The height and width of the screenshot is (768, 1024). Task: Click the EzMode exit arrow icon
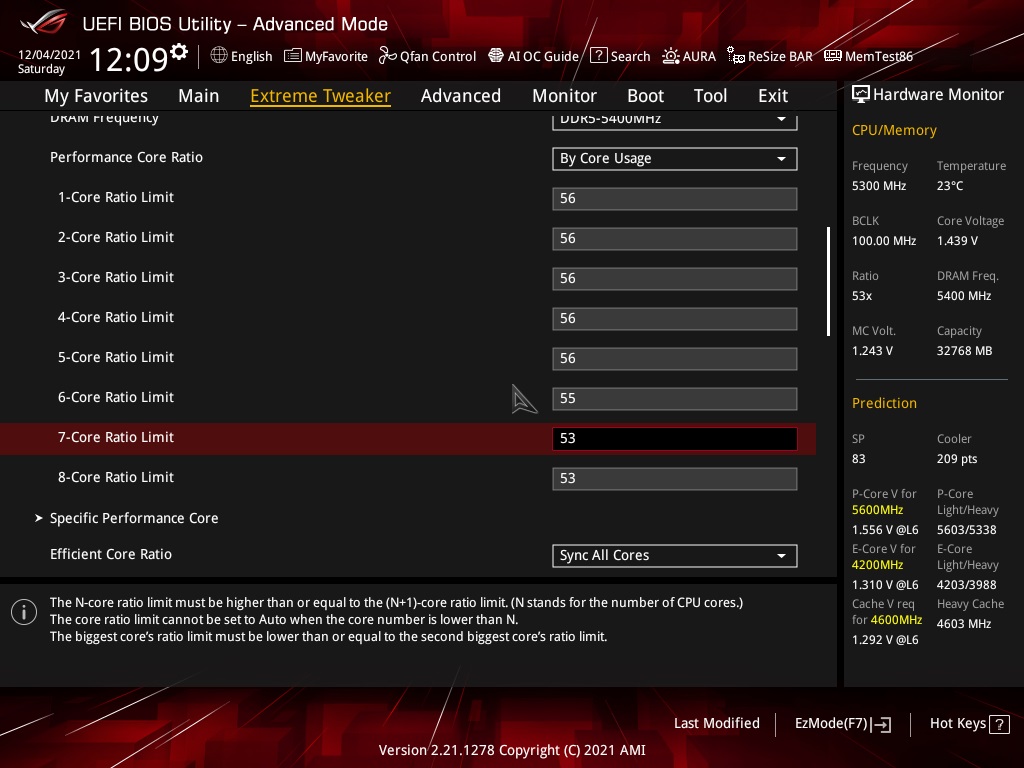(882, 724)
